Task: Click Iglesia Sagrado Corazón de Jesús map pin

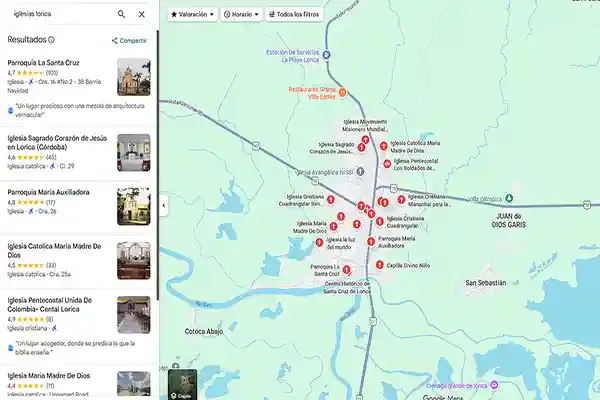Action: coord(361,147)
